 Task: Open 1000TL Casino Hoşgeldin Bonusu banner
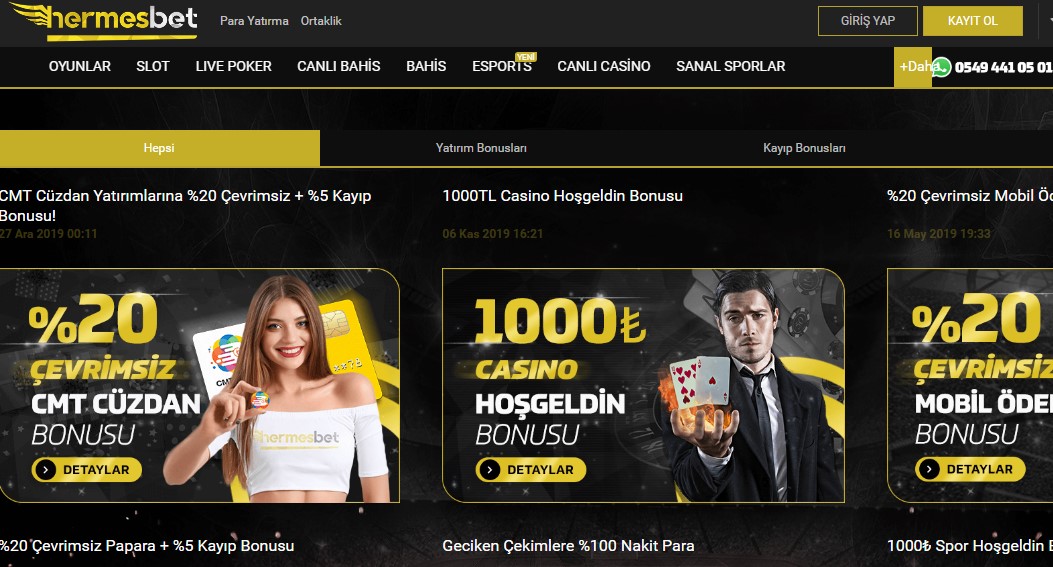(x=643, y=386)
